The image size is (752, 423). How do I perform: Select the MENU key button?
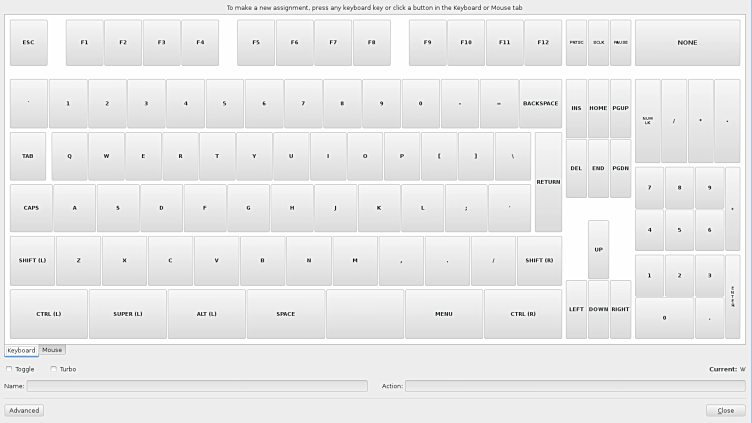click(x=444, y=314)
